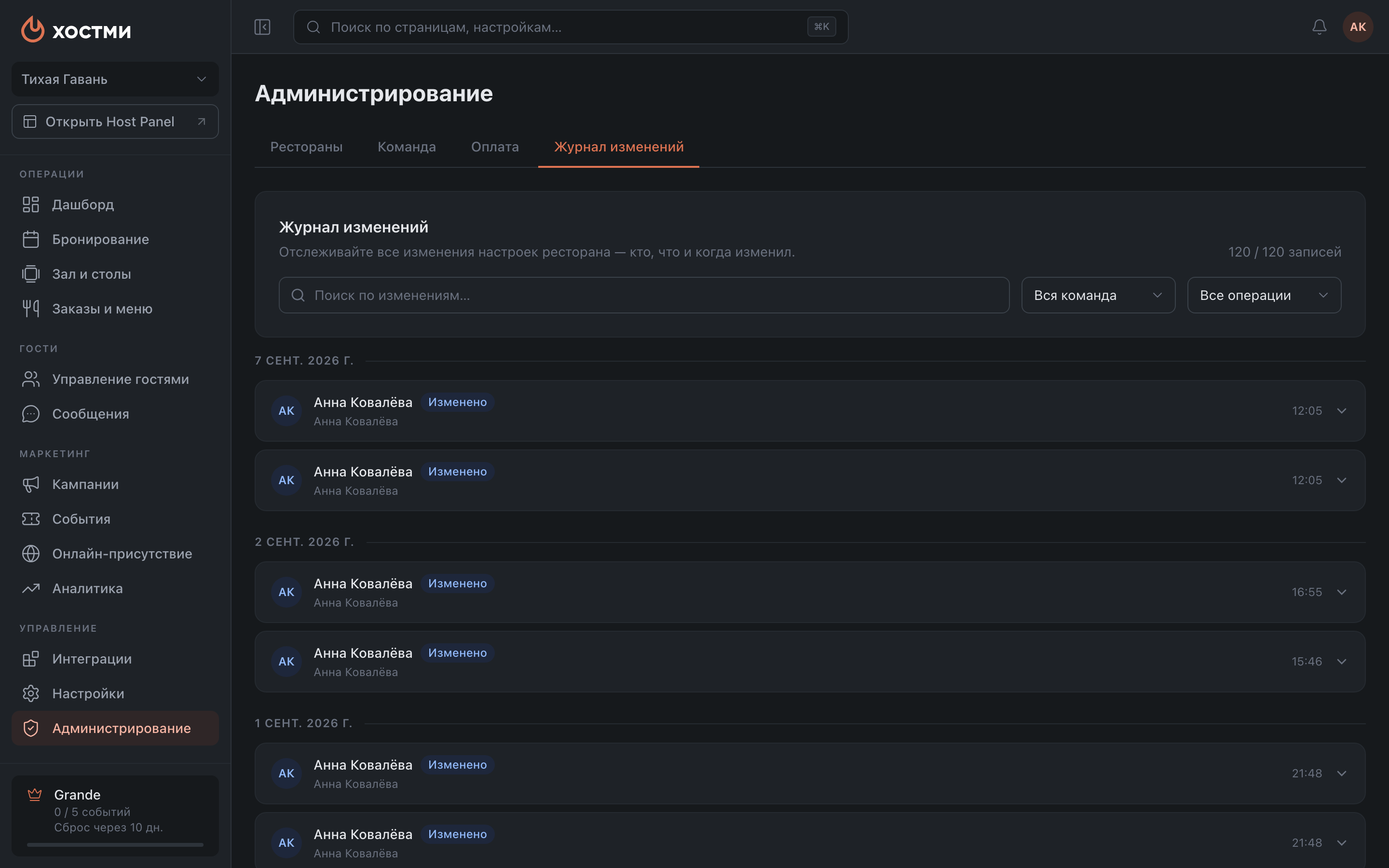Open Настройки gear section
Image resolution: width=1389 pixels, height=868 pixels.
click(x=115, y=693)
